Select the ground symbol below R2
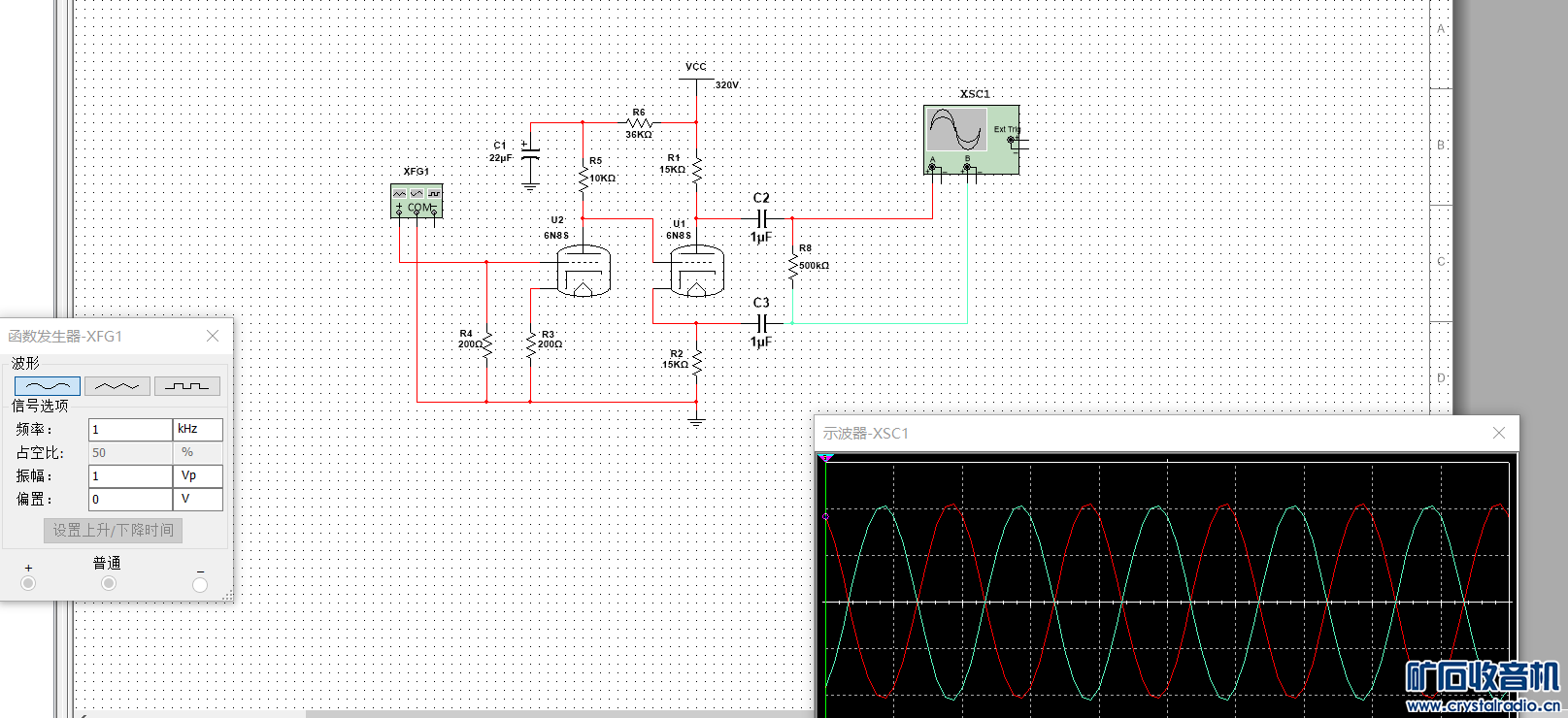The width and height of the screenshot is (1568, 718). pos(696,420)
